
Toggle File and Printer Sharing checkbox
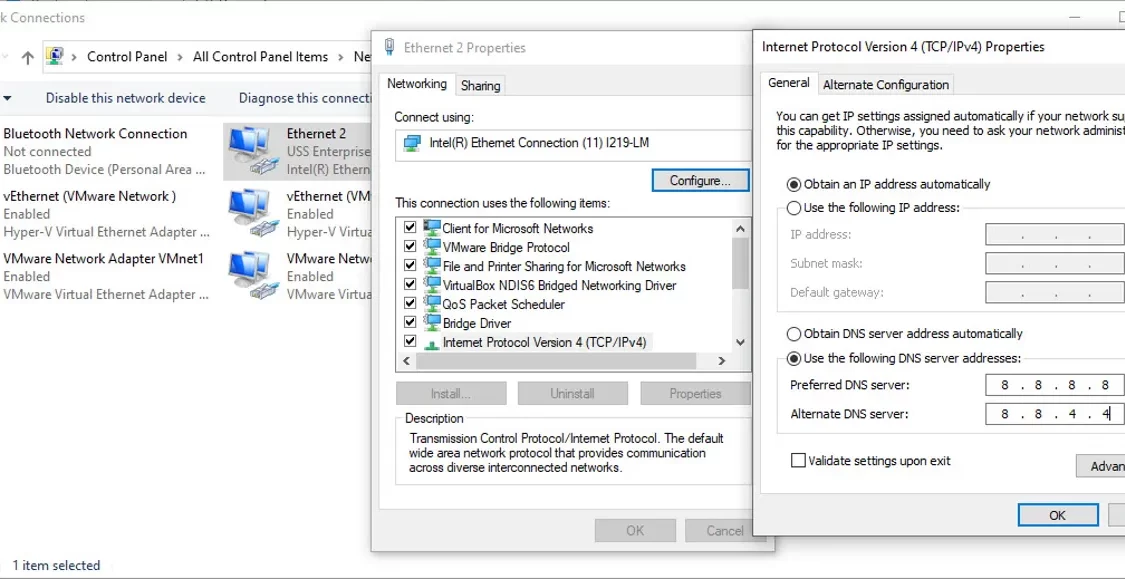(x=410, y=266)
